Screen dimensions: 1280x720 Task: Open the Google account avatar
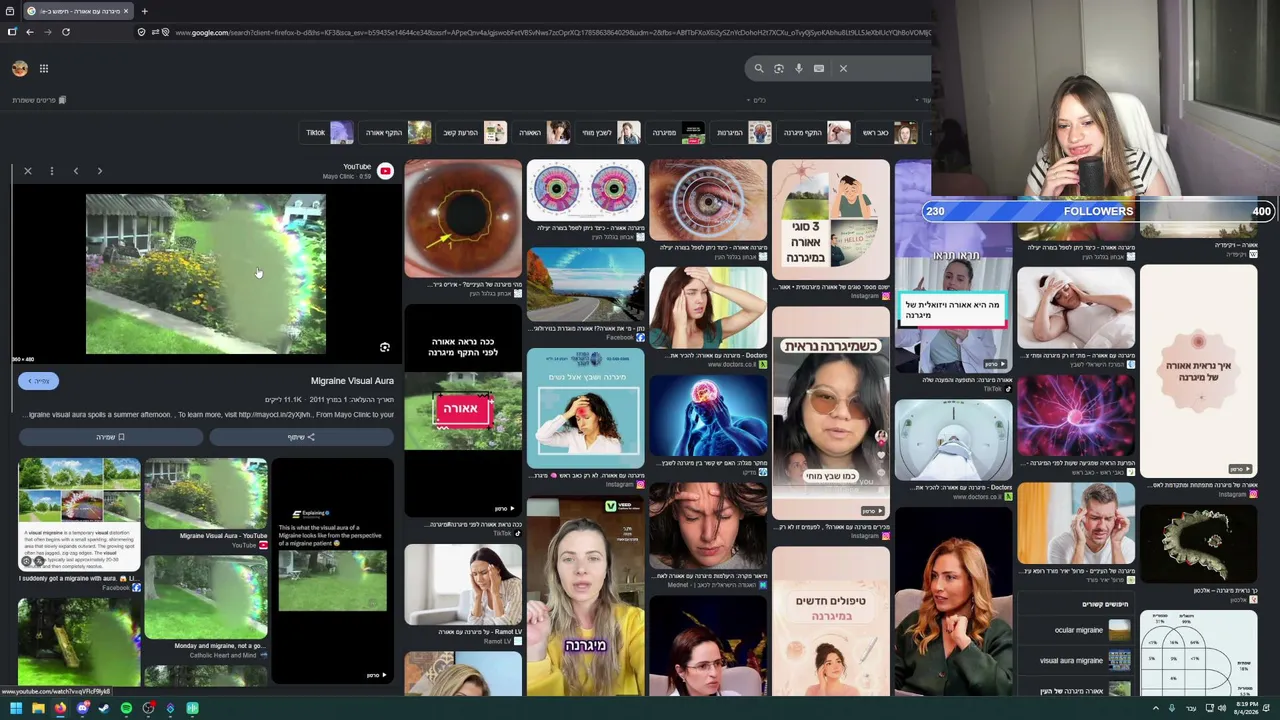tap(20, 68)
